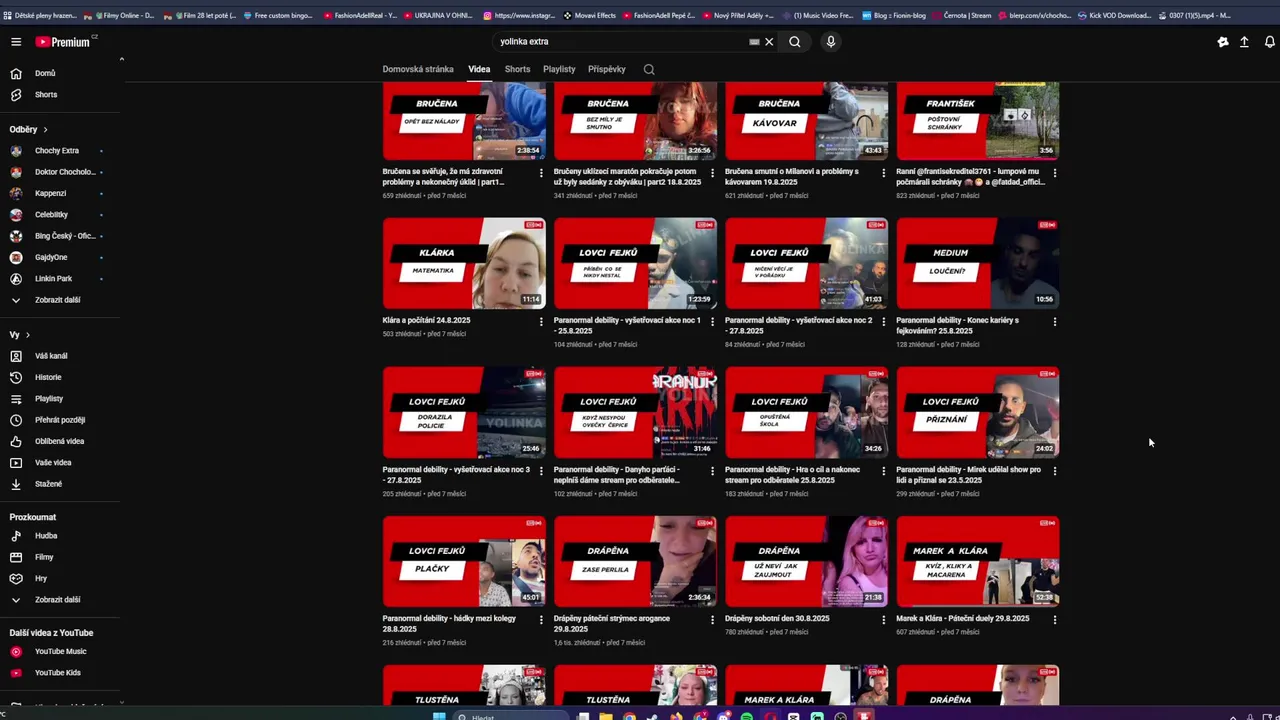This screenshot has height=720, width=1280.
Task: Open options for 'Konec kariéry s fejkováním' video
Action: pos(1054,322)
